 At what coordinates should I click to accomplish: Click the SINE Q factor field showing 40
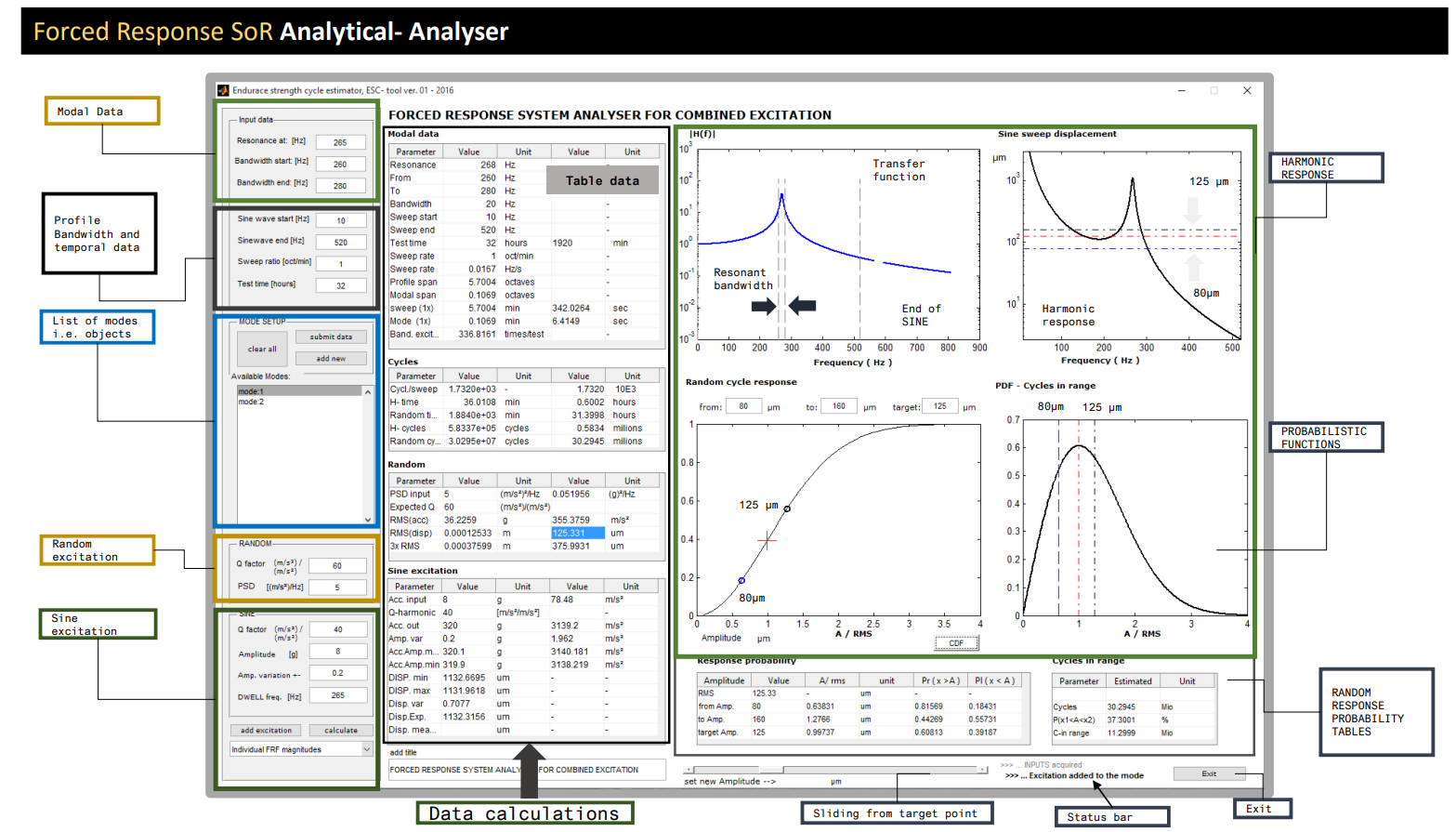pos(338,629)
